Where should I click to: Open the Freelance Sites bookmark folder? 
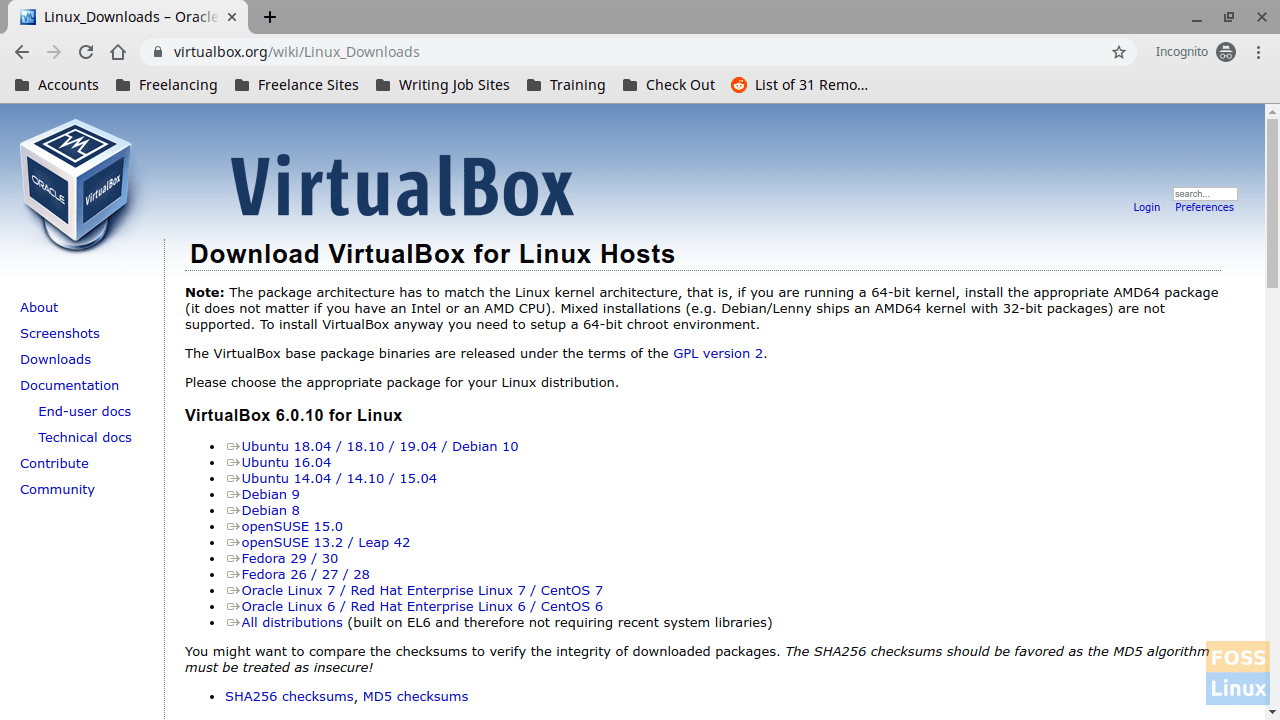click(x=297, y=85)
